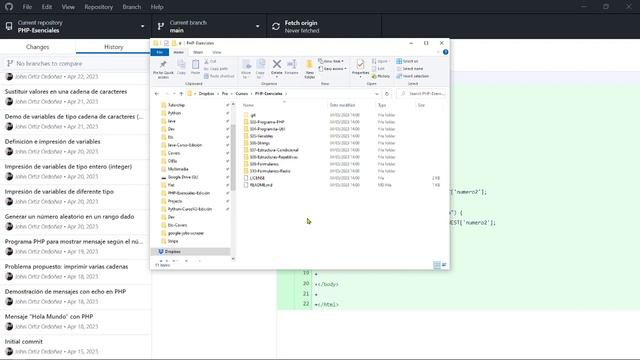Click Select none in Explorer ribbon
This screenshot has width=640, height=360.
(410, 69)
